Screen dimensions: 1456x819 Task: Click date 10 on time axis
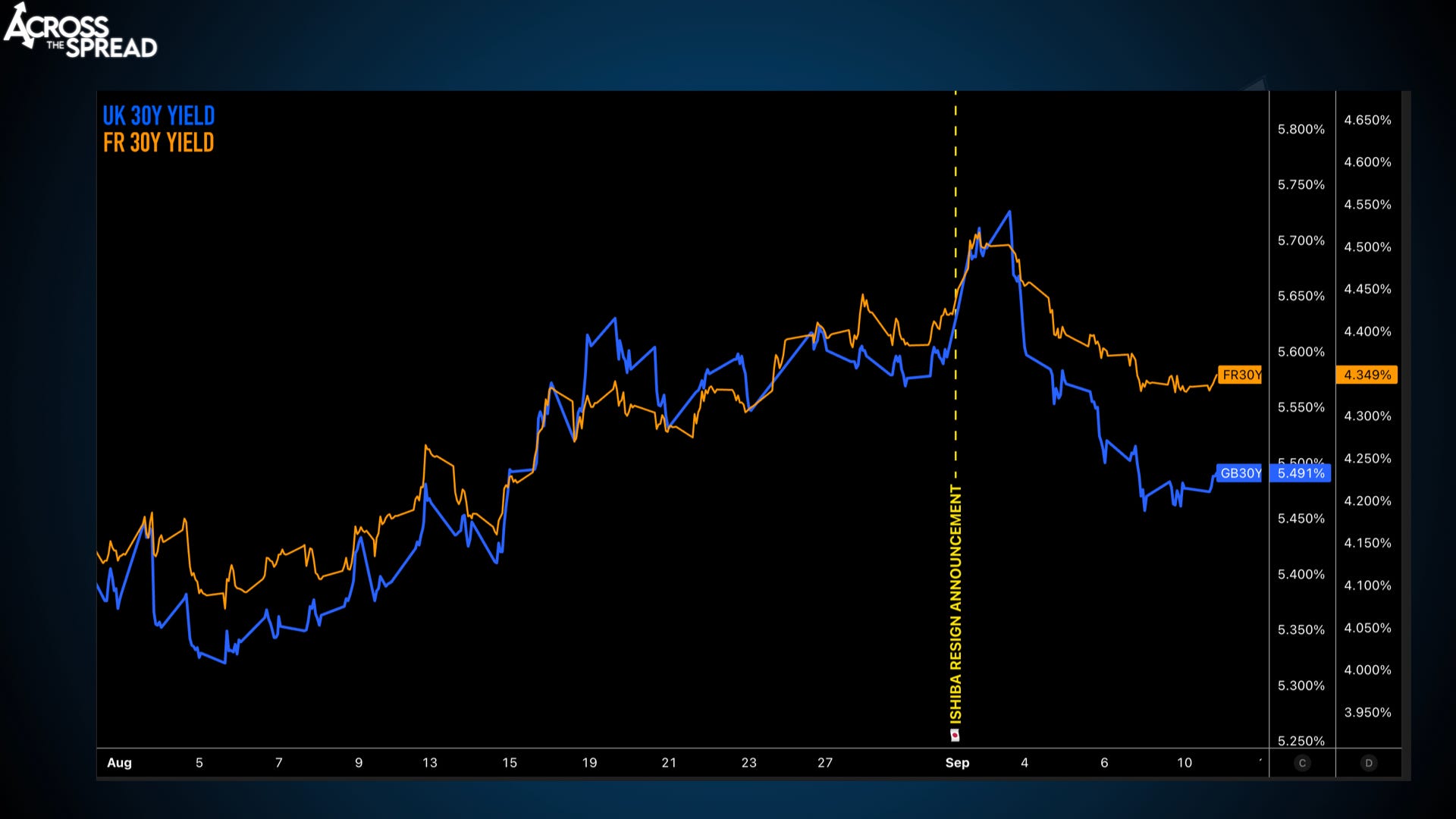(1185, 763)
